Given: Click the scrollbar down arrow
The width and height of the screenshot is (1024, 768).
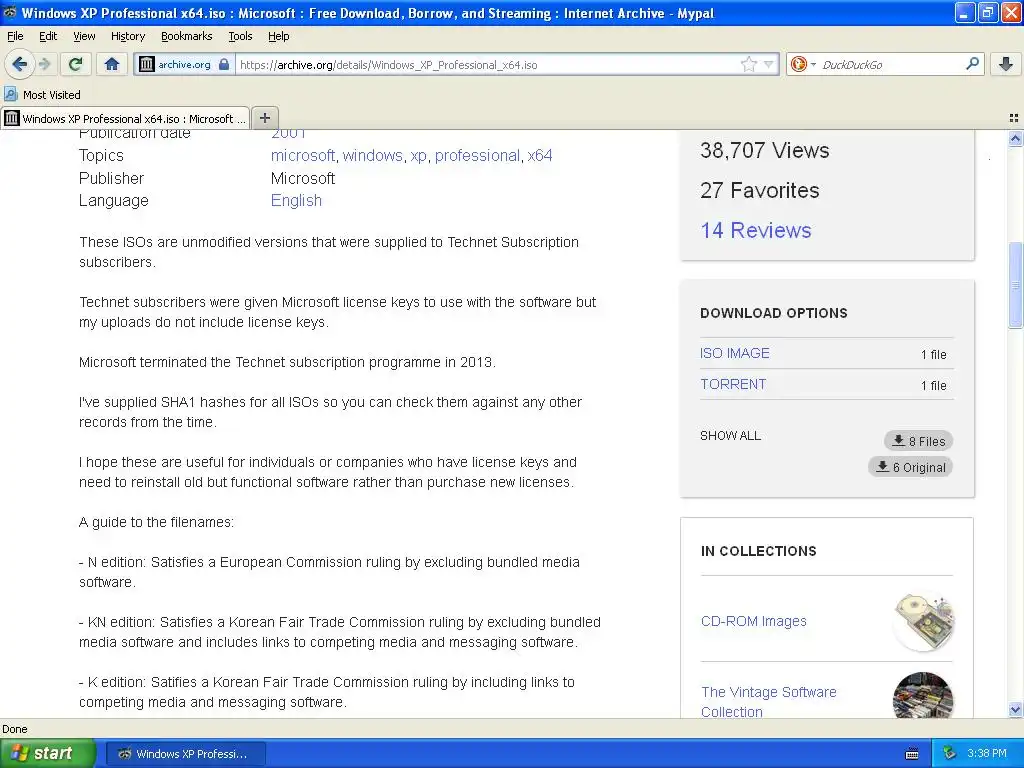Looking at the screenshot, I should click(1015, 710).
